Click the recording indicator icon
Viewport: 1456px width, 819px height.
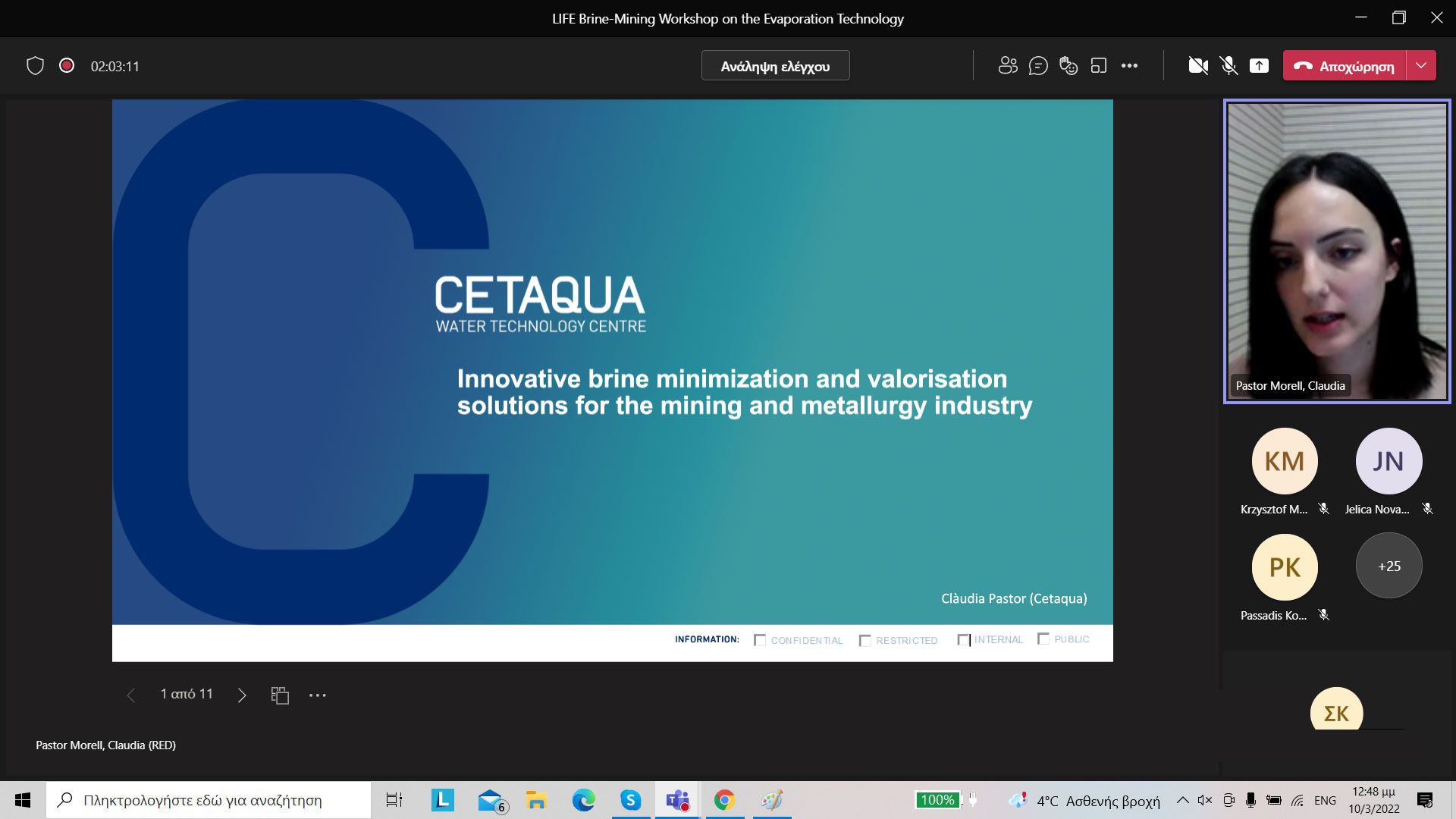tap(67, 66)
